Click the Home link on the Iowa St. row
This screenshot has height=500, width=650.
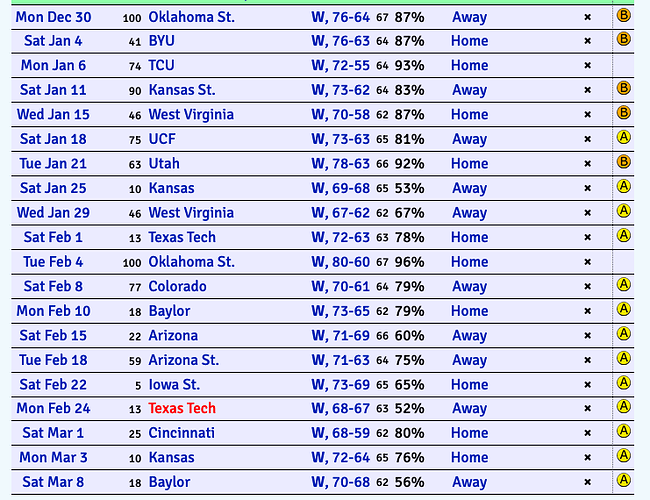point(469,385)
